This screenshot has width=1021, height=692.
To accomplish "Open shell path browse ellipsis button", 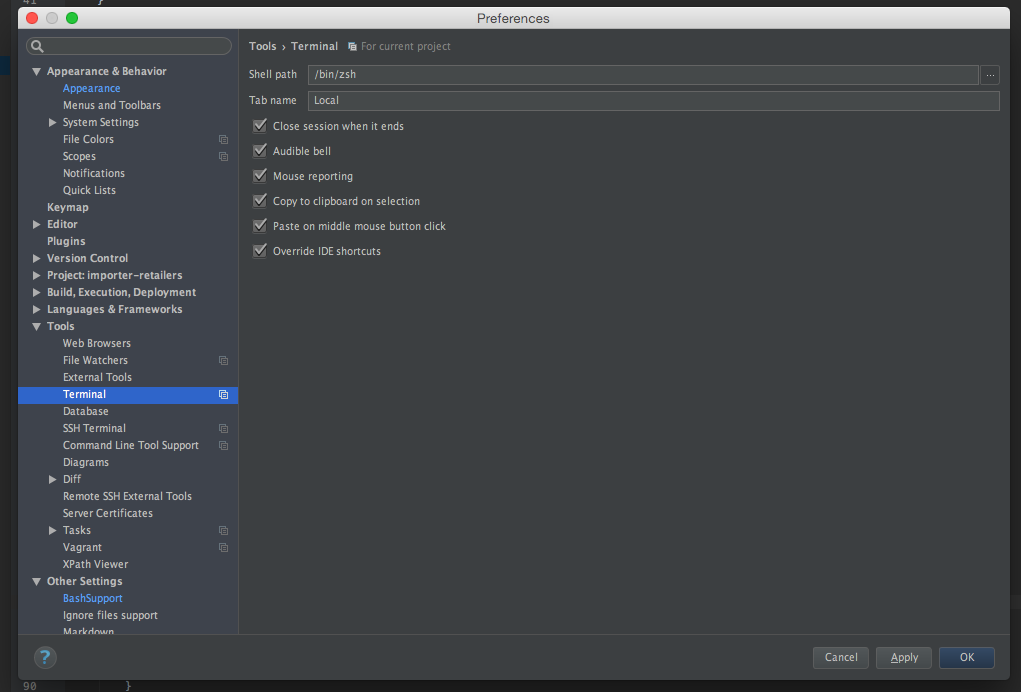I will (990, 75).
